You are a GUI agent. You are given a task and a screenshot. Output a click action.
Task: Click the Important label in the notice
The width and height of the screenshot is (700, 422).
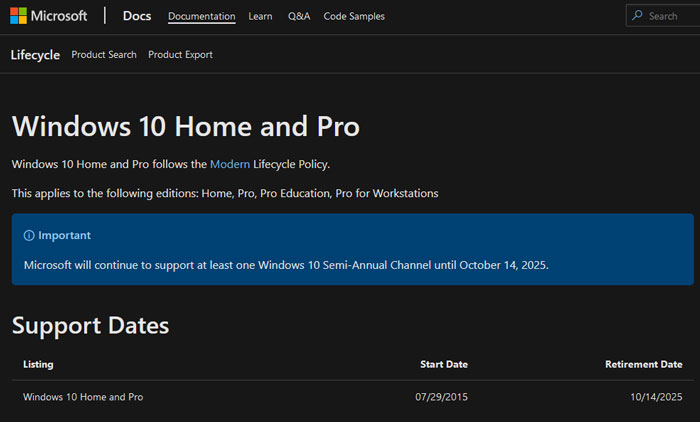64,235
